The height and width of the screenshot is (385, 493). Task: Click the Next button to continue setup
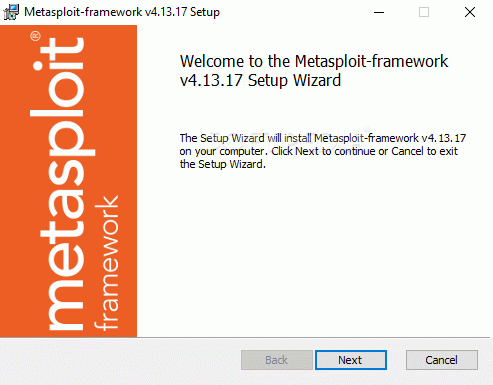click(351, 360)
